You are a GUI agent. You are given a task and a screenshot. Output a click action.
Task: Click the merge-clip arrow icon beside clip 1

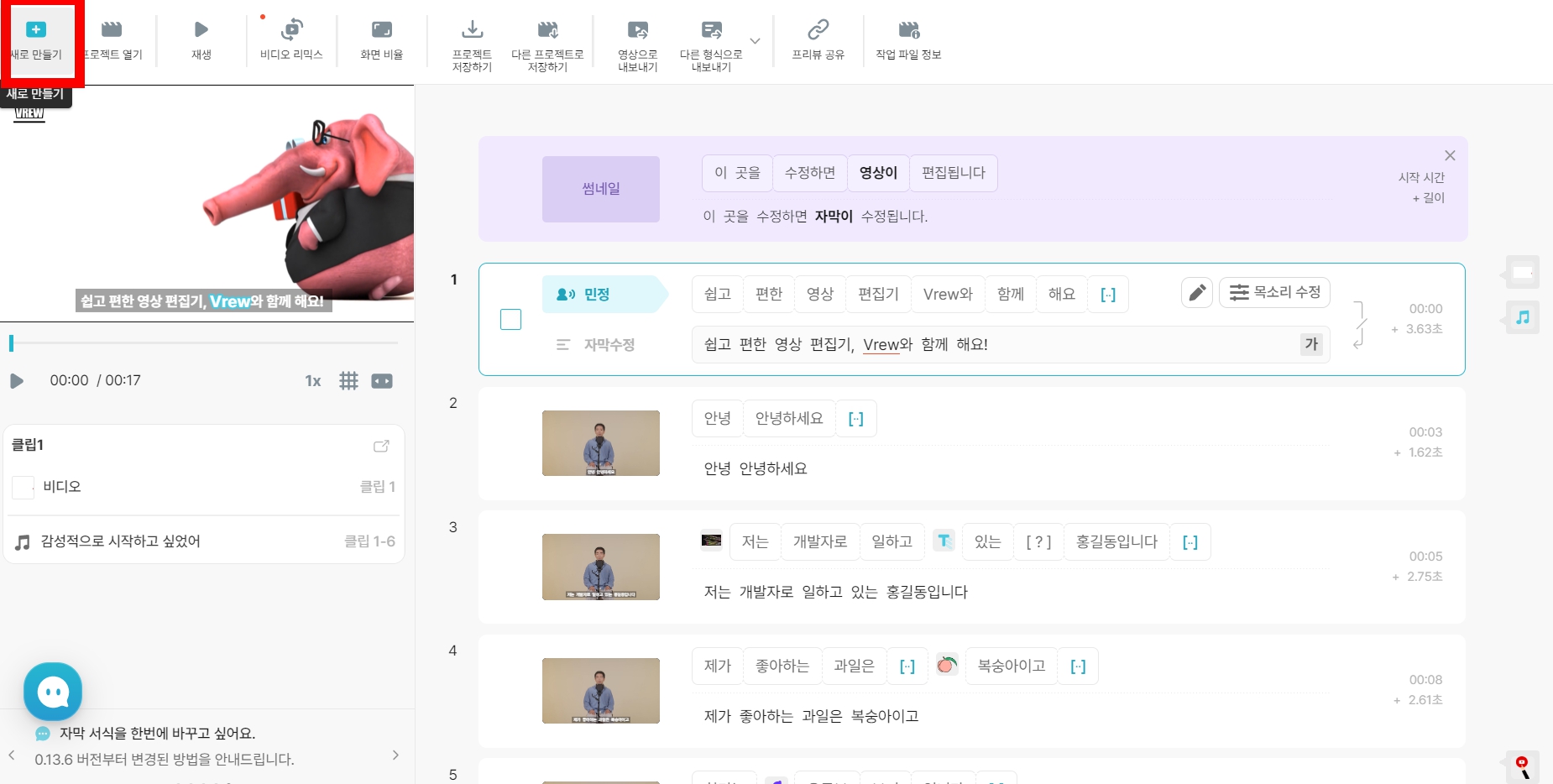pyautogui.click(x=1360, y=325)
